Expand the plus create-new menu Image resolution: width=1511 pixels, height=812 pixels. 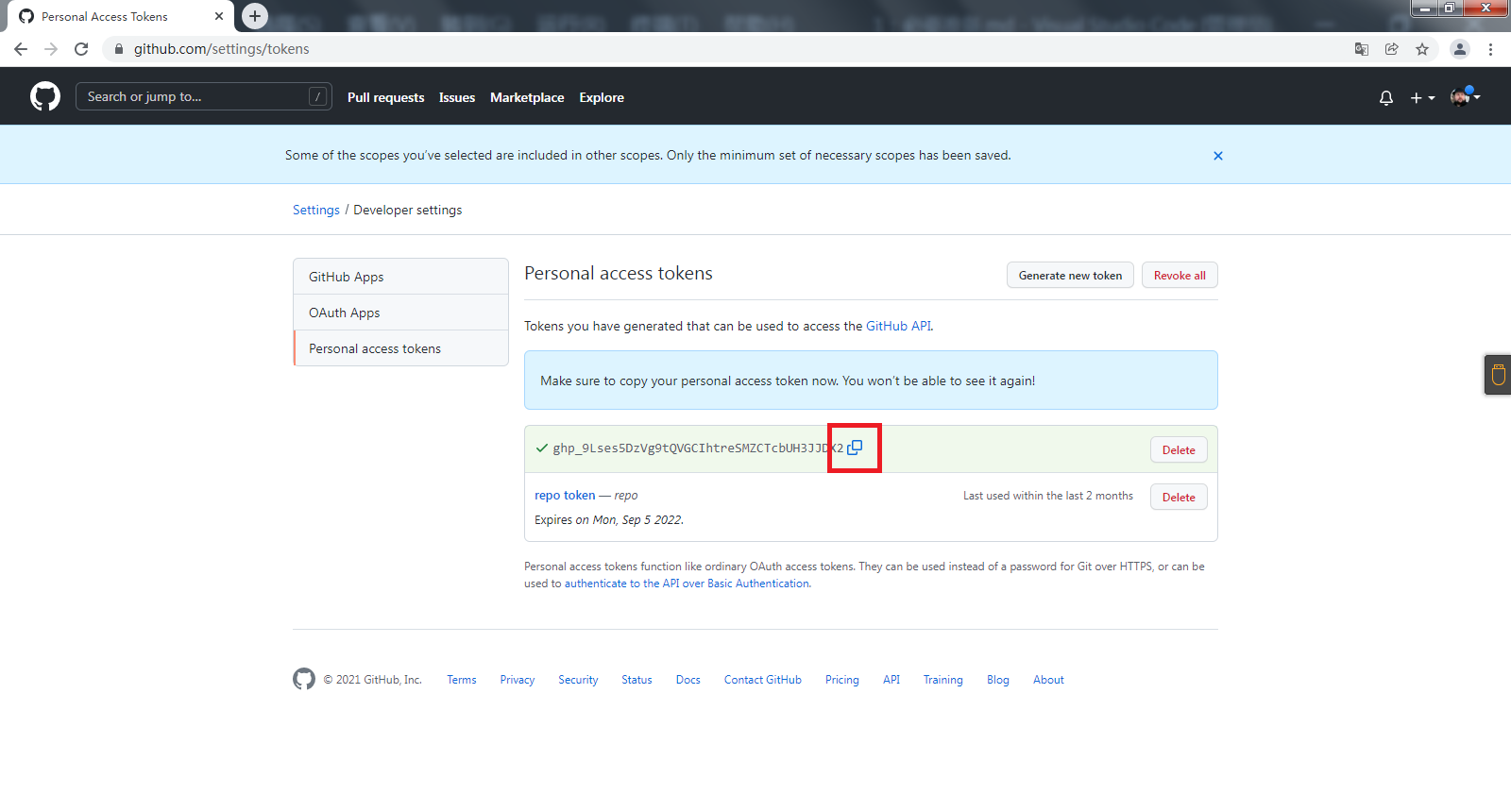coord(1422,97)
